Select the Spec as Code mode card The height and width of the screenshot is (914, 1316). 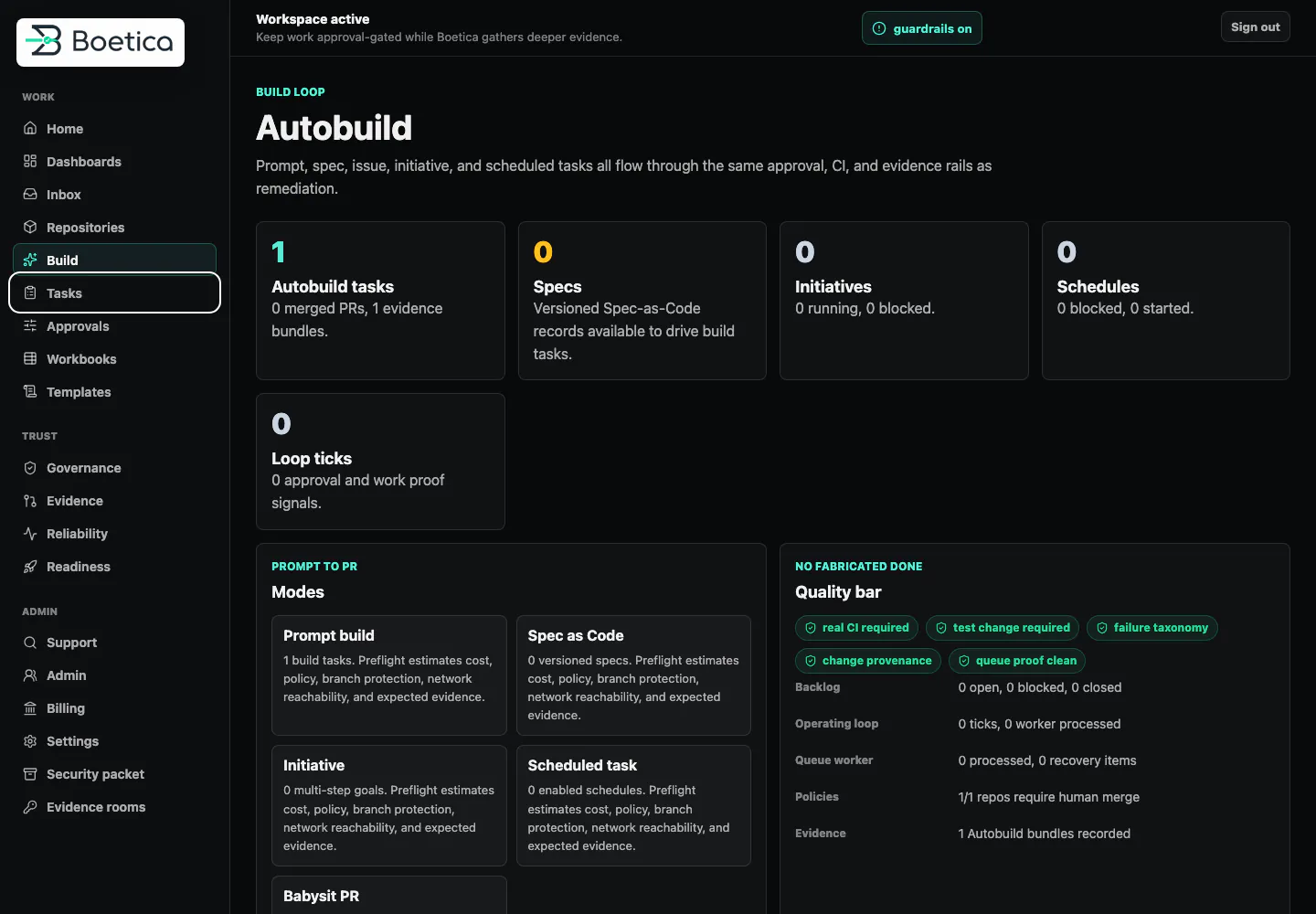[633, 675]
